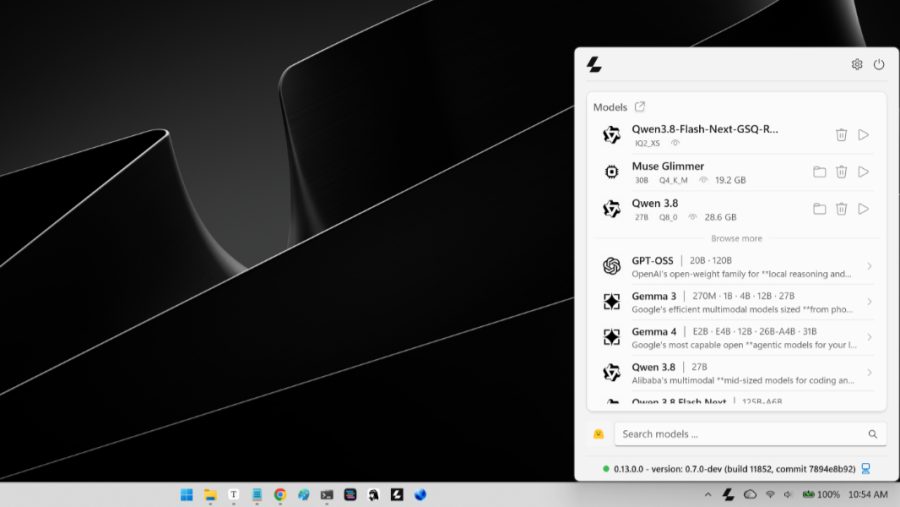Viewport: 900px width, 507px height.
Task: Click the Models heading text
Action: [610, 107]
